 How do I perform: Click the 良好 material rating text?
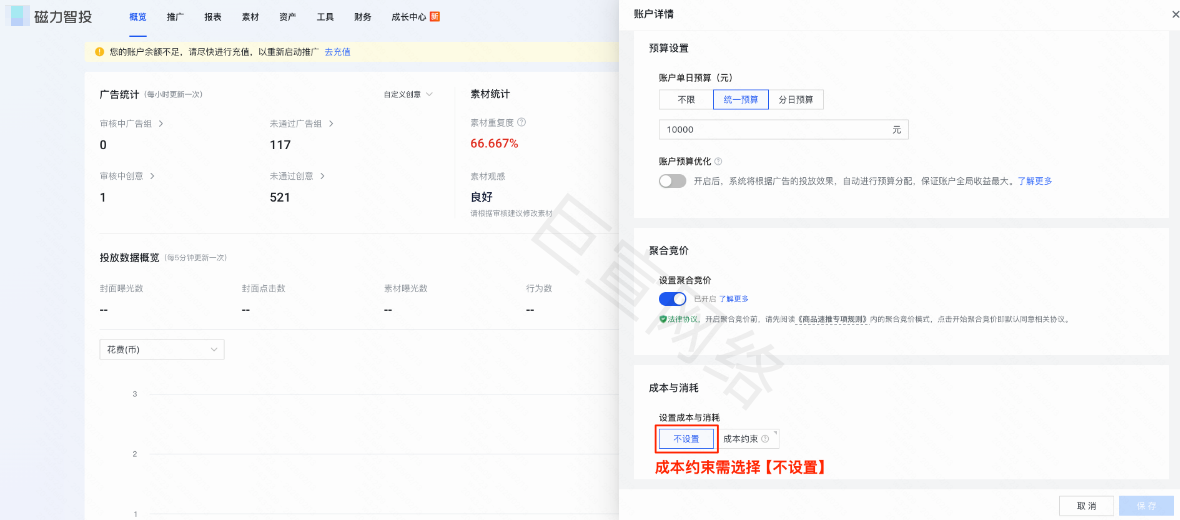(x=482, y=198)
